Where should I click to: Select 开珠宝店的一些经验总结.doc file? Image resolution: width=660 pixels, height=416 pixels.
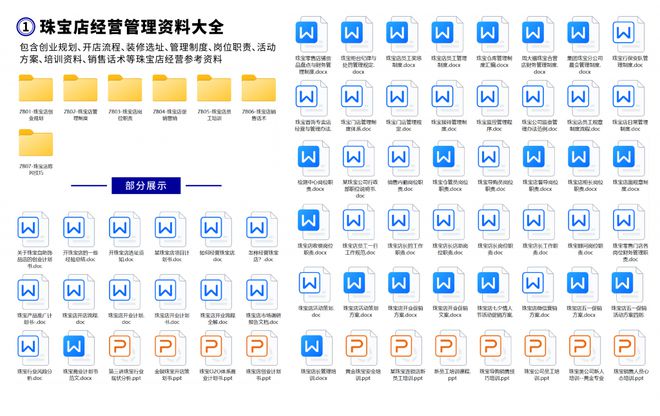coord(78,230)
